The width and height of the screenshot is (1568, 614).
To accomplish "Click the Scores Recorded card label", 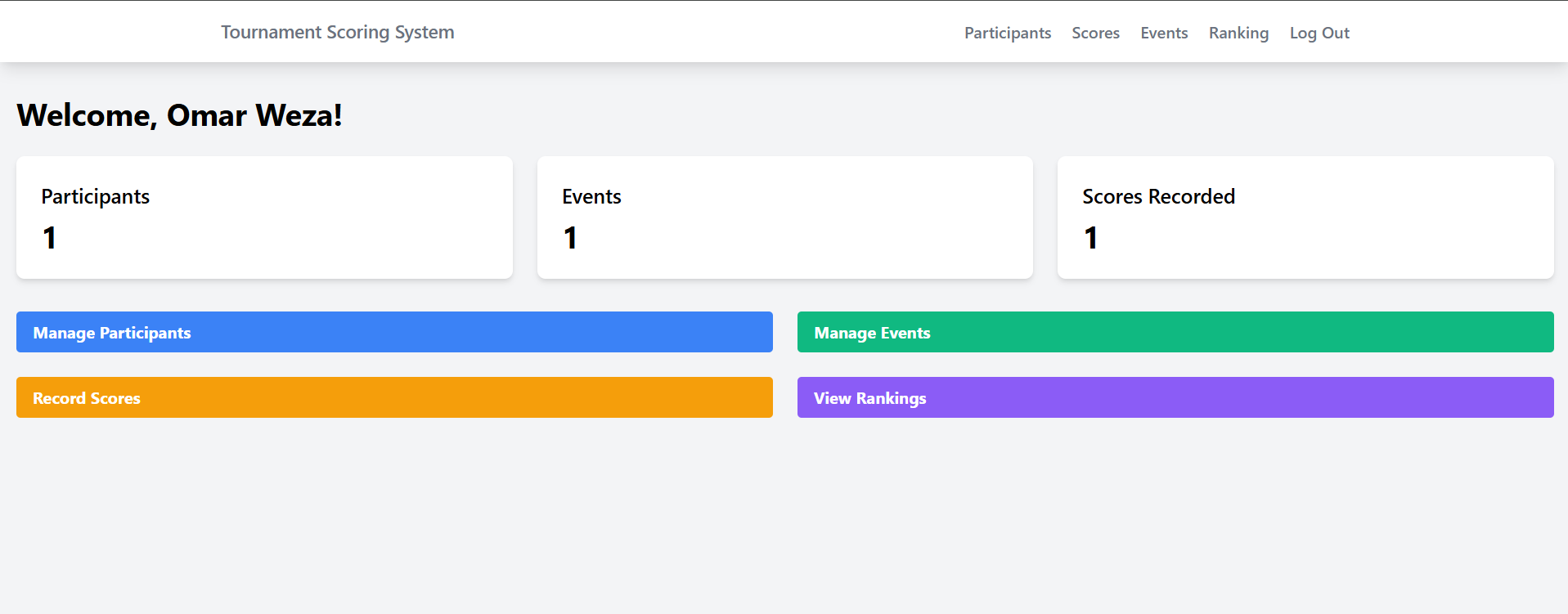I will (x=1158, y=196).
